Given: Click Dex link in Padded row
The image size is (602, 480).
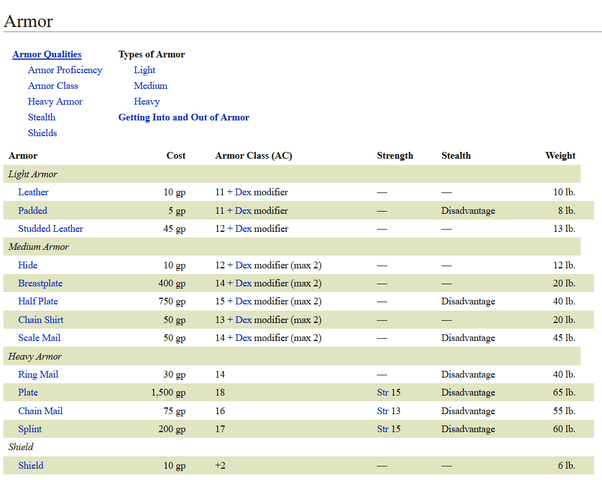Looking at the screenshot, I should (243, 211).
